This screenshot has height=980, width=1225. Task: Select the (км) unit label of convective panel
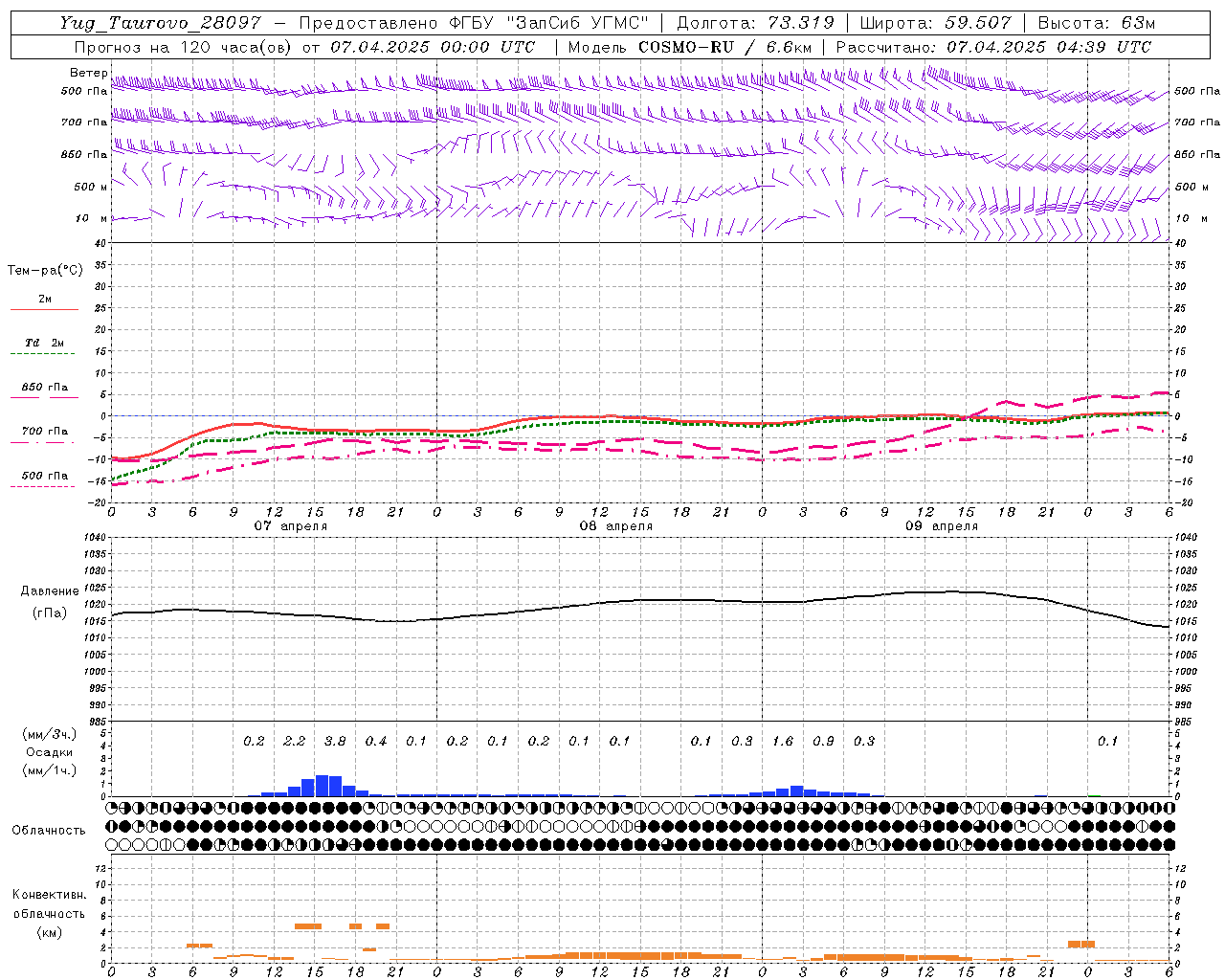pos(50,932)
